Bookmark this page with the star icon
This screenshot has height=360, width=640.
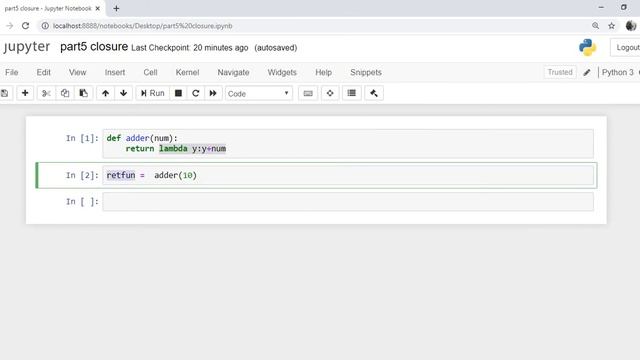(x=611, y=26)
